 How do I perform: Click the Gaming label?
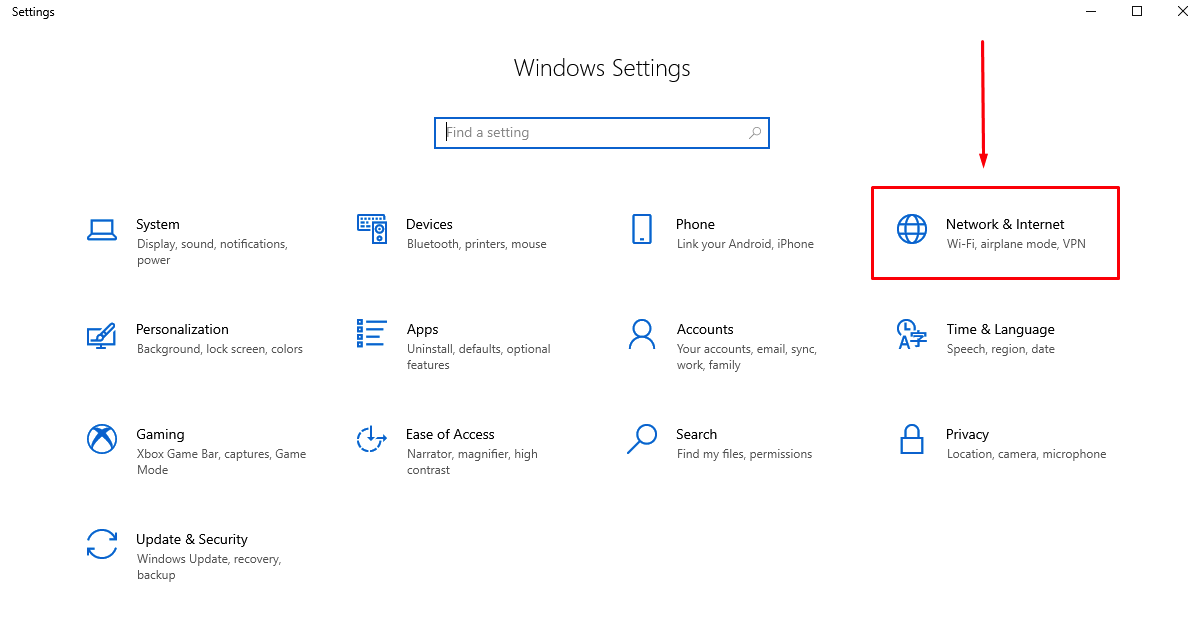pyautogui.click(x=160, y=434)
